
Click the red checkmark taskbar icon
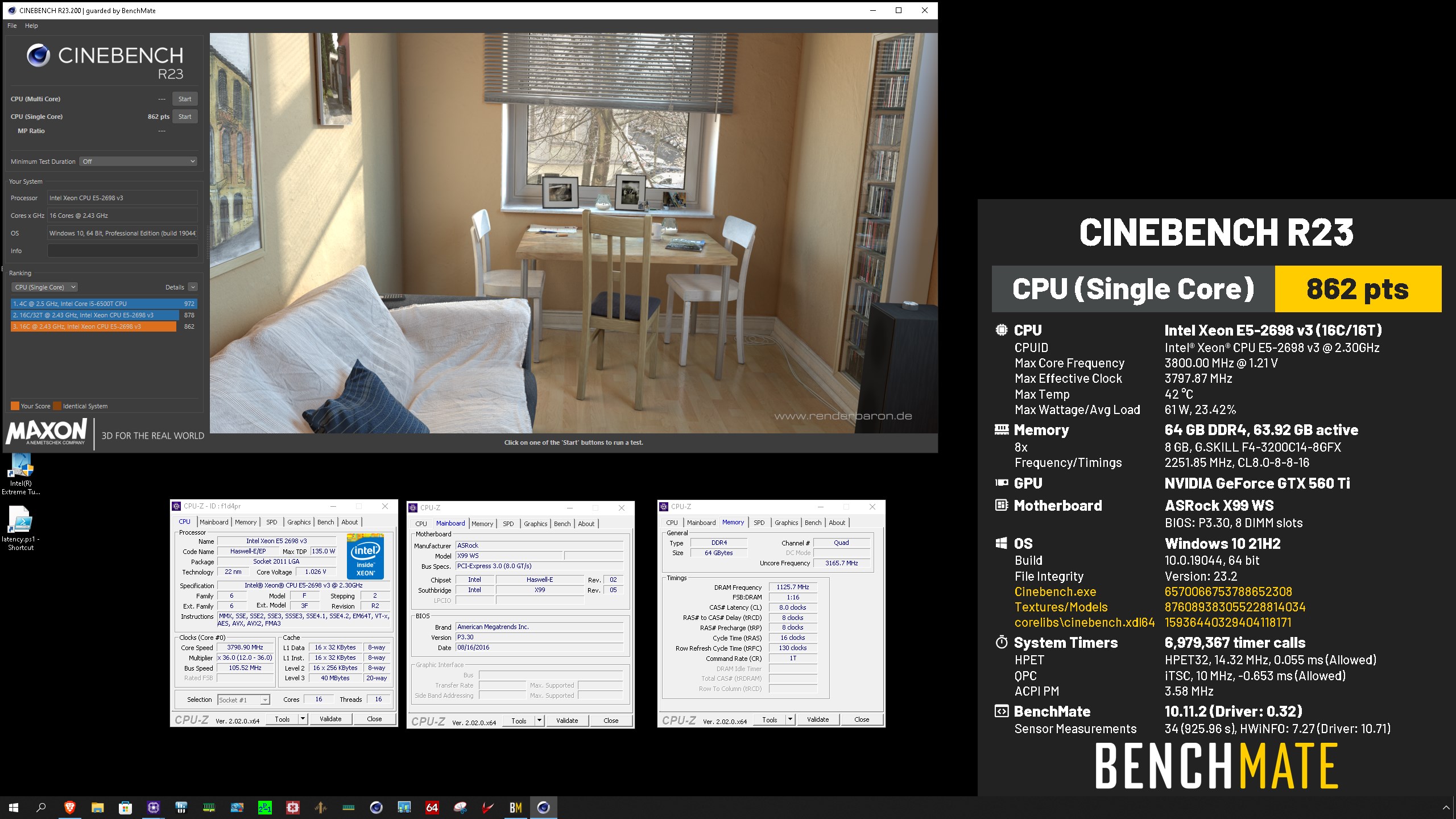click(487, 807)
